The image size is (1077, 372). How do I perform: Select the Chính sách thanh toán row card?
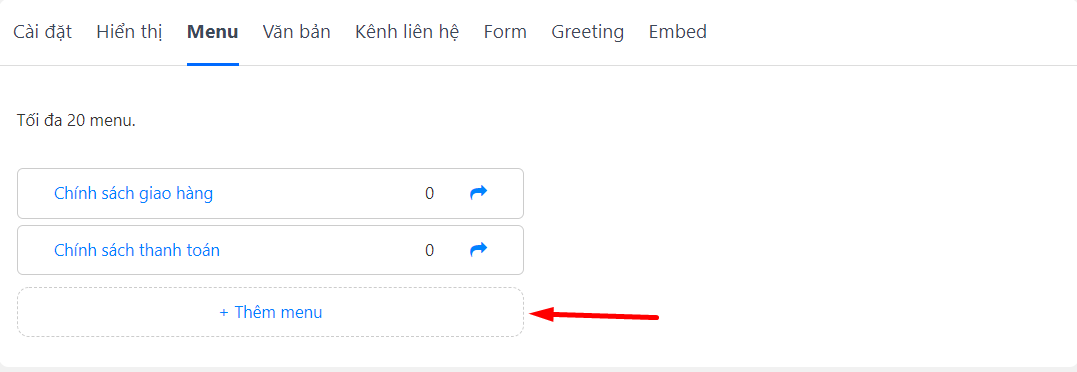(x=271, y=250)
